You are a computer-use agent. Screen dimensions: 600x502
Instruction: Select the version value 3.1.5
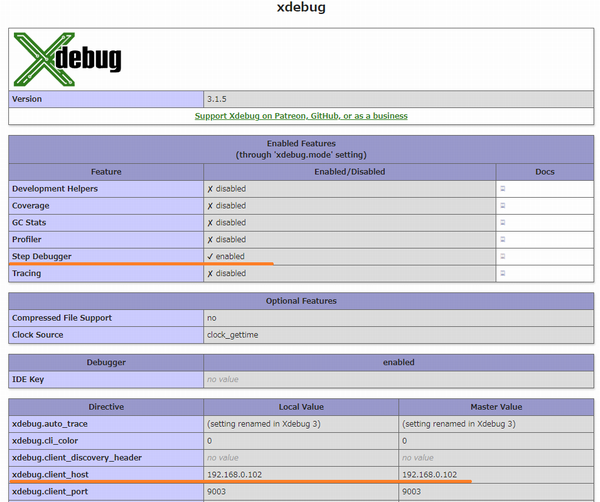[217, 99]
